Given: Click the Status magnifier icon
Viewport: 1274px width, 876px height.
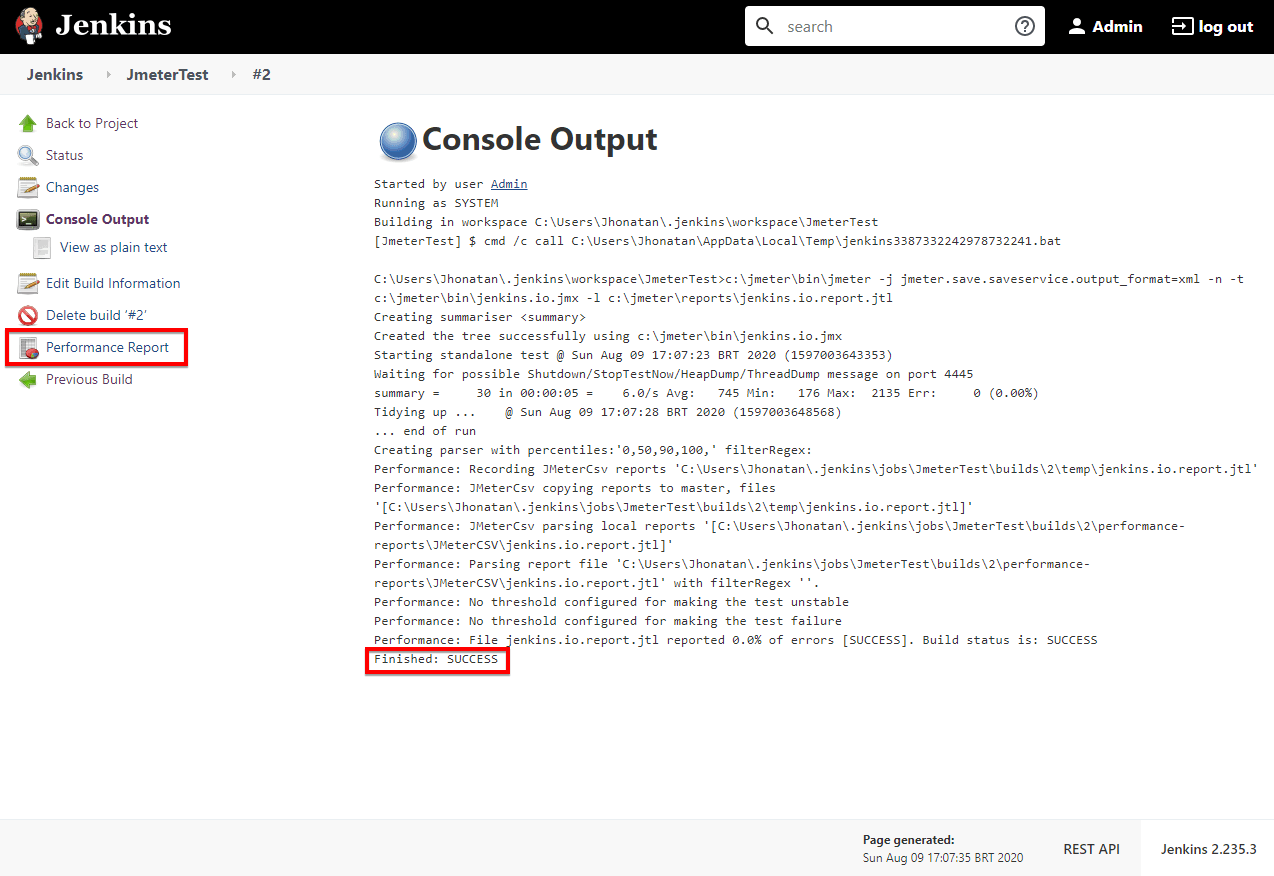Looking at the screenshot, I should [x=28, y=155].
